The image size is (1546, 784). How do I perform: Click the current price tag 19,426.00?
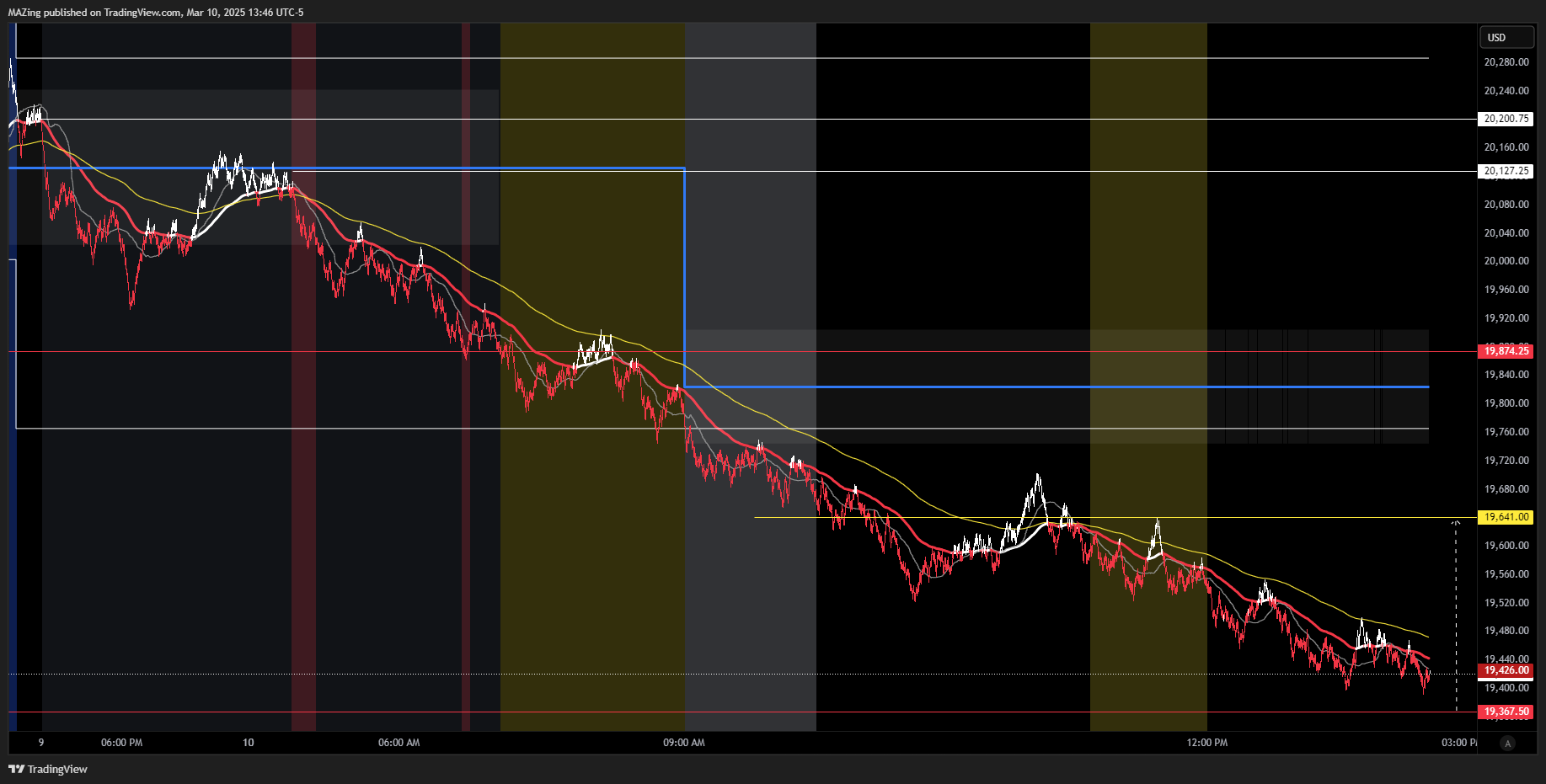coord(1506,670)
